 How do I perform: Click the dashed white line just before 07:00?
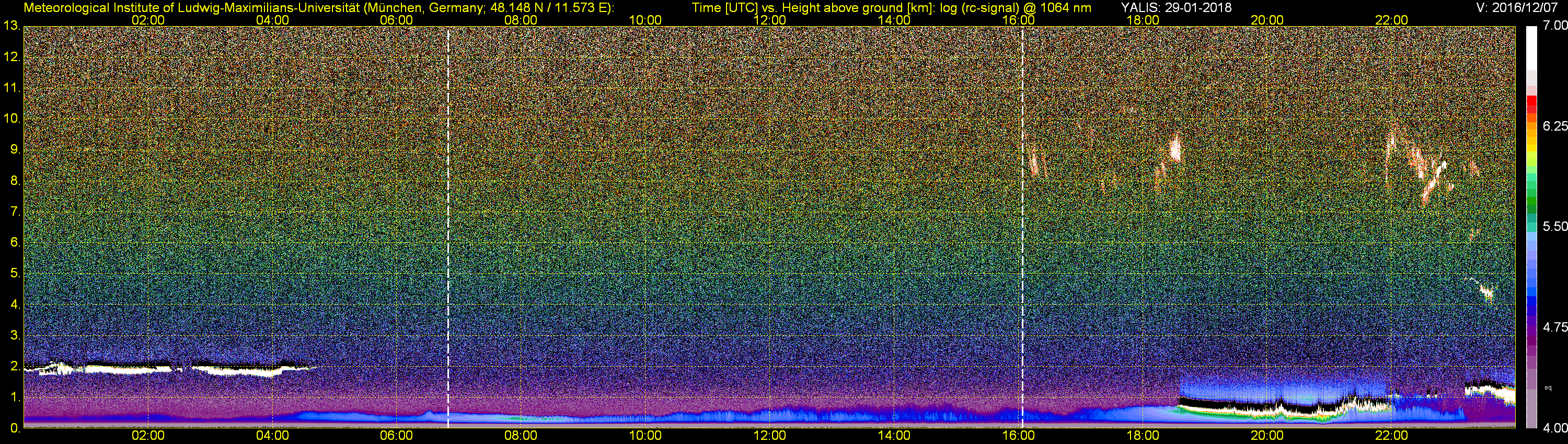click(448, 227)
